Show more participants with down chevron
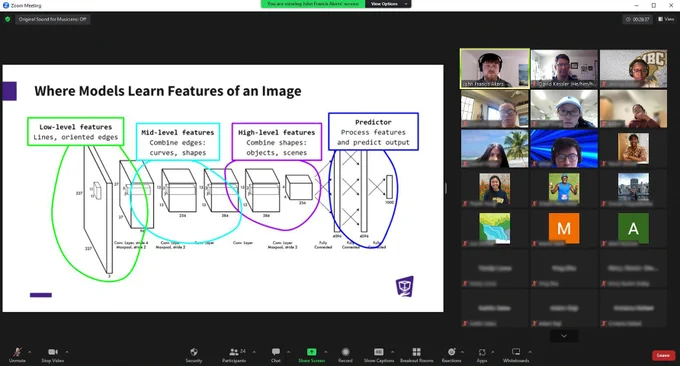This screenshot has height=366, width=680. tap(564, 336)
